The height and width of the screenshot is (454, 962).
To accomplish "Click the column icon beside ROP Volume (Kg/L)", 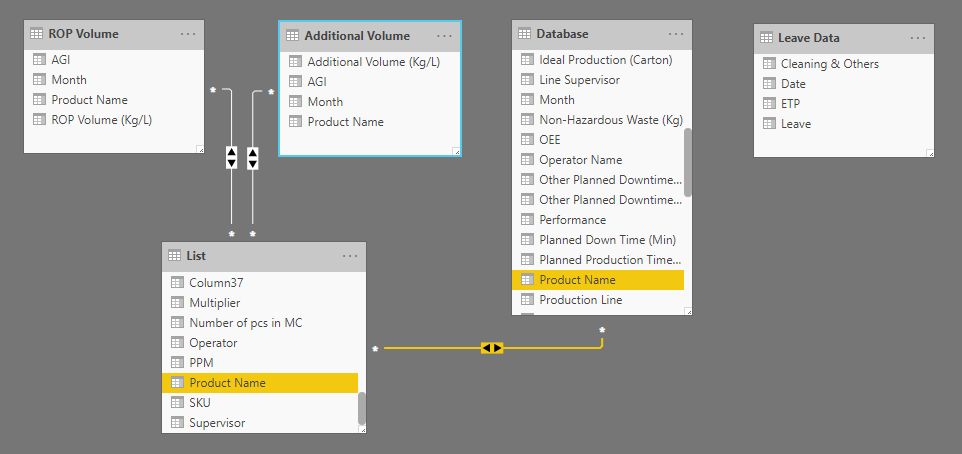I will click(39, 120).
